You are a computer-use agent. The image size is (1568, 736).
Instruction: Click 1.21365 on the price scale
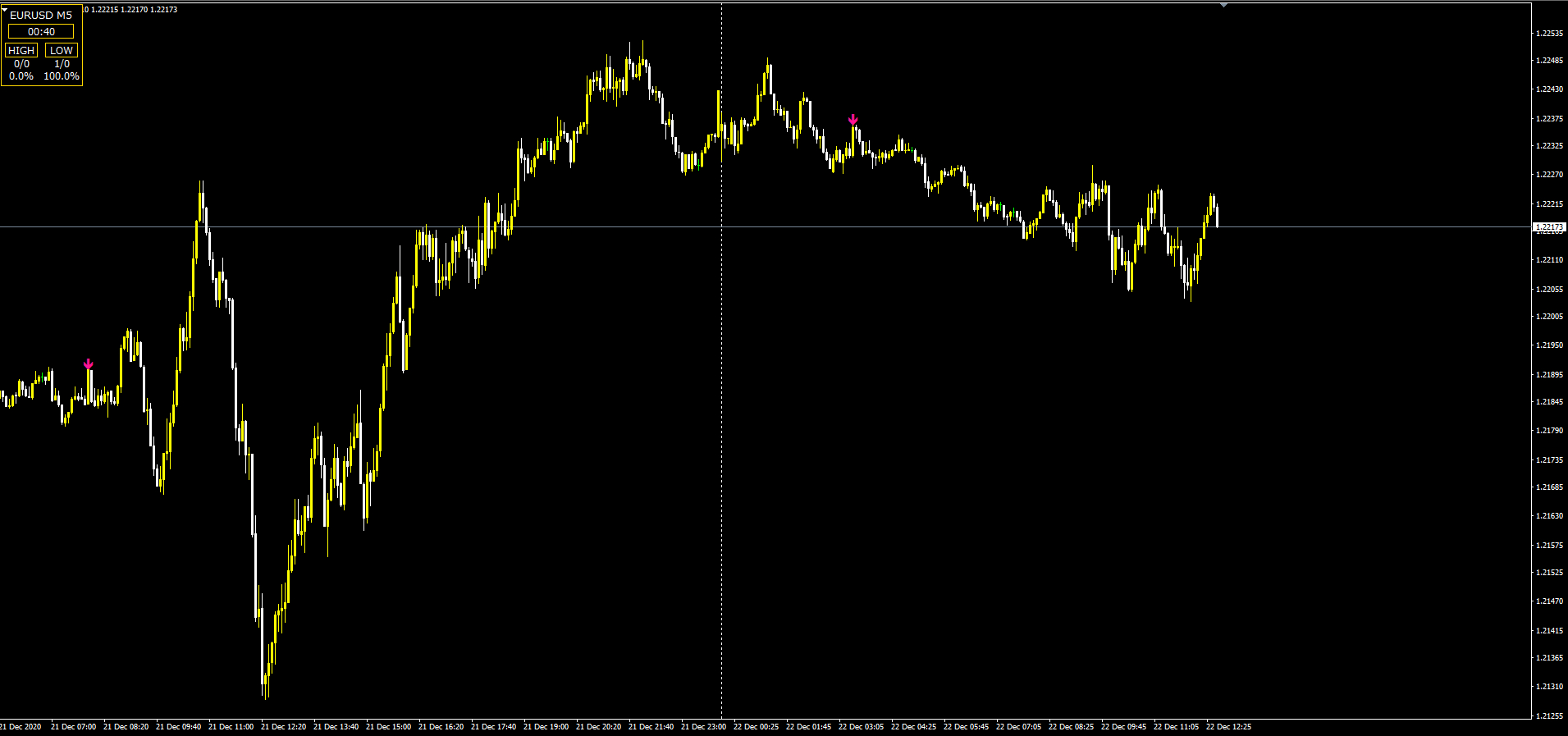1548,658
